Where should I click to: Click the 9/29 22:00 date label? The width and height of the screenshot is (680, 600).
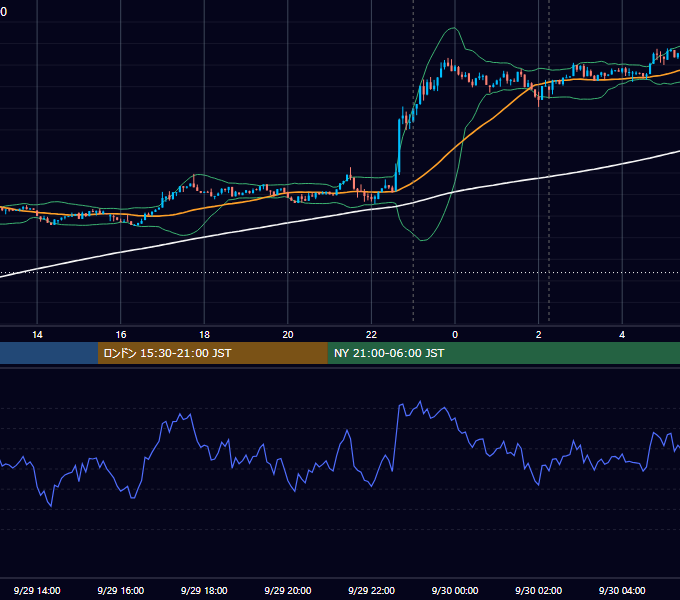pos(371,590)
